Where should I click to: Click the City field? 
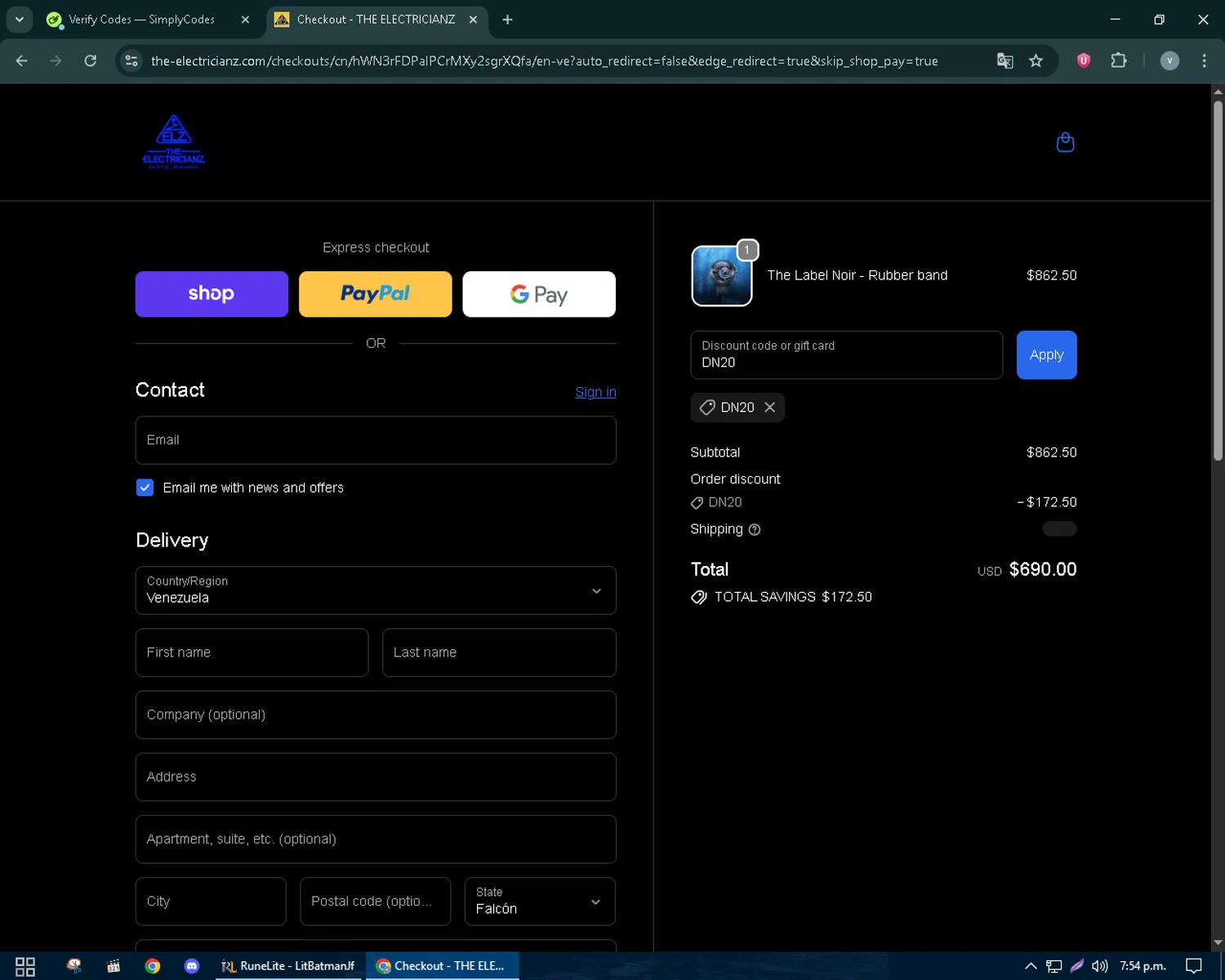(x=211, y=902)
